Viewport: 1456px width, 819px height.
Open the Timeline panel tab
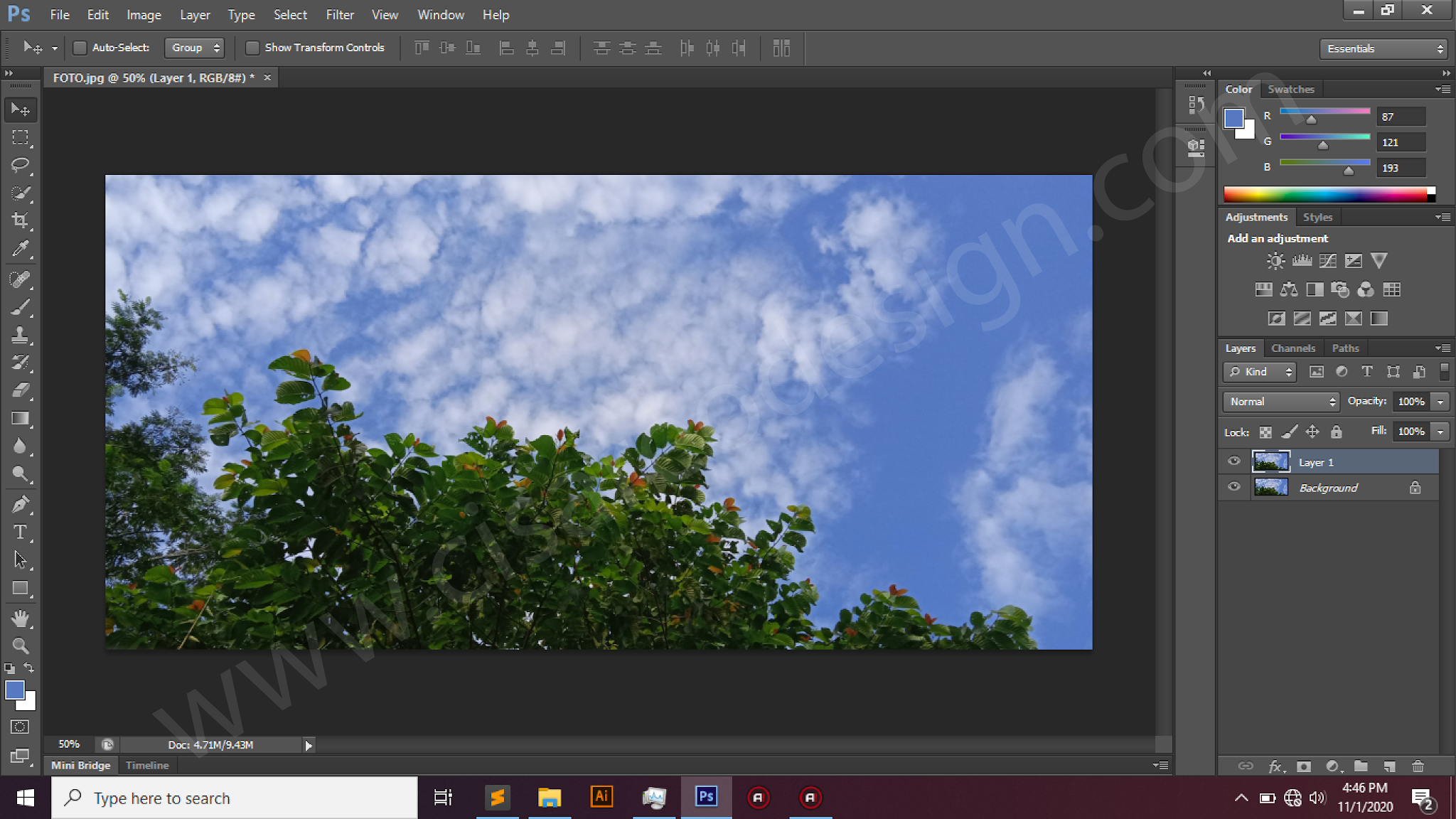tap(147, 766)
